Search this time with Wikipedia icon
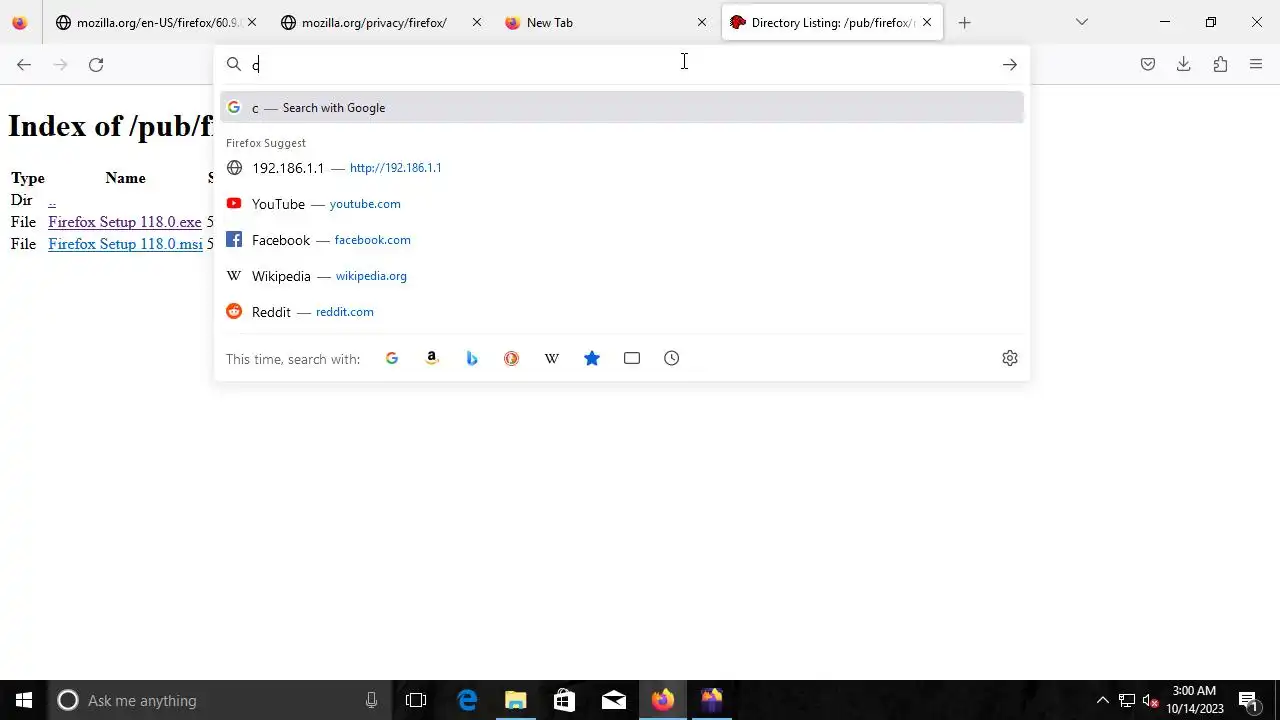Viewport: 1280px width, 720px height. tap(552, 358)
